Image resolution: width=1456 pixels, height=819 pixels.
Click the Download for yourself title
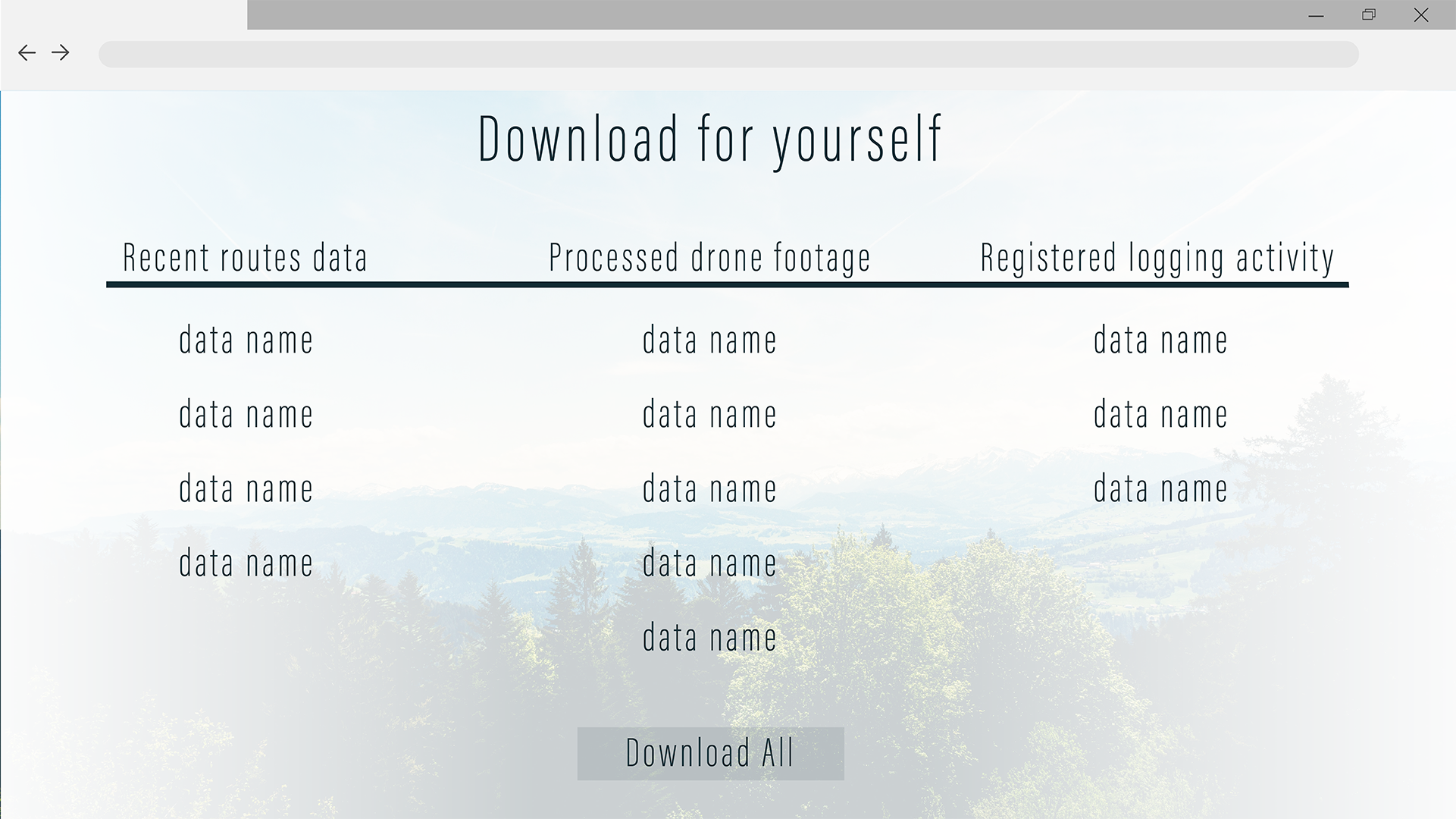coord(709,140)
